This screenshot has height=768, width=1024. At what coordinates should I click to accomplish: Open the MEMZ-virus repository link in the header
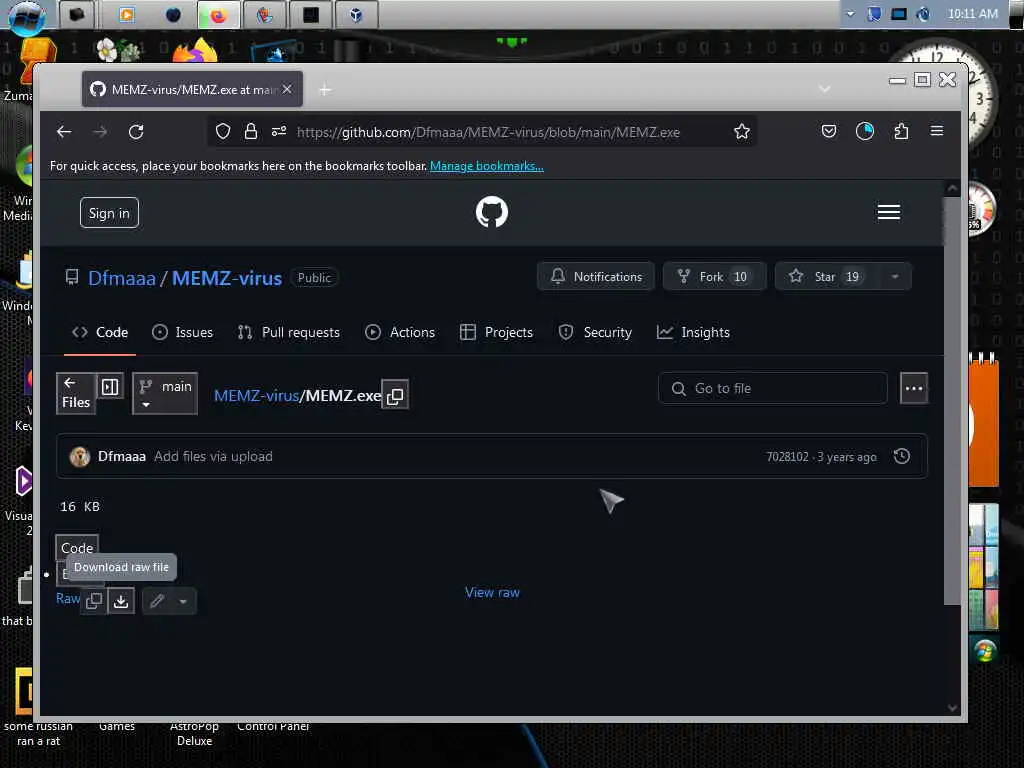coord(227,278)
